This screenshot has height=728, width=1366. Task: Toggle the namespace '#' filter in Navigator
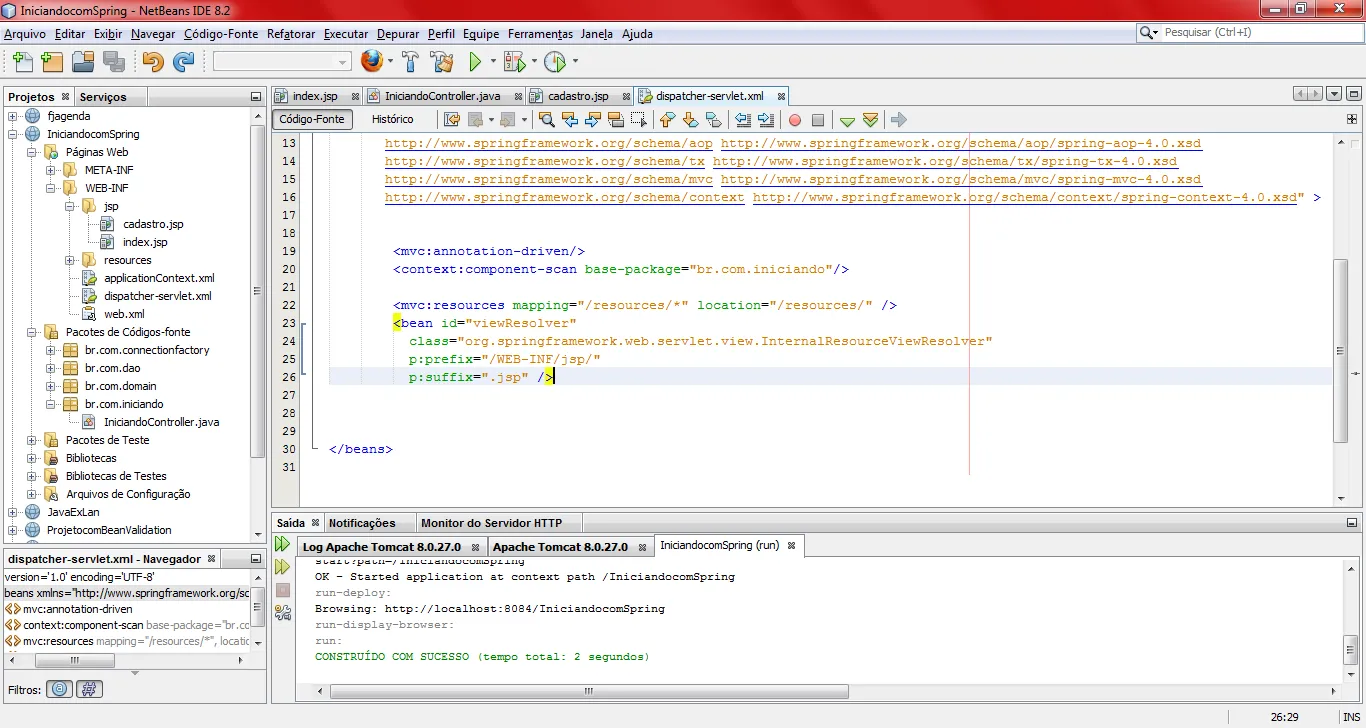pos(89,689)
